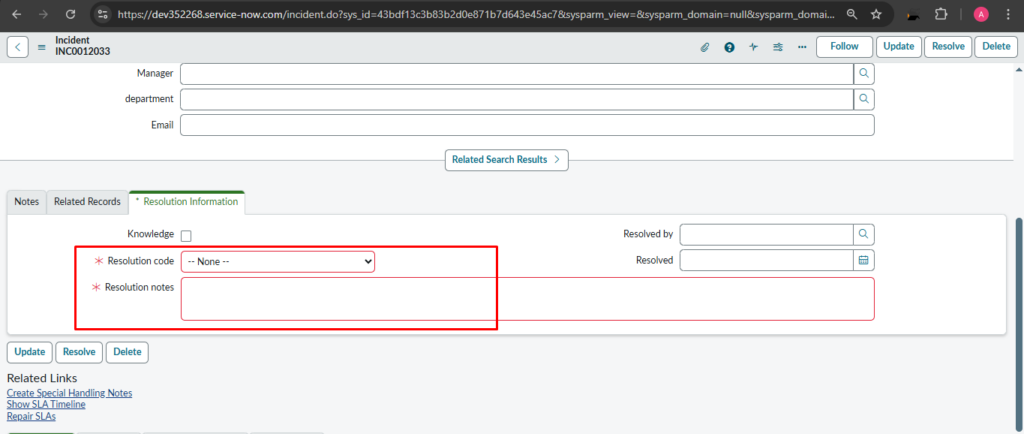Open the help question mark icon
This screenshot has height=434, width=1024.
[x=729, y=47]
